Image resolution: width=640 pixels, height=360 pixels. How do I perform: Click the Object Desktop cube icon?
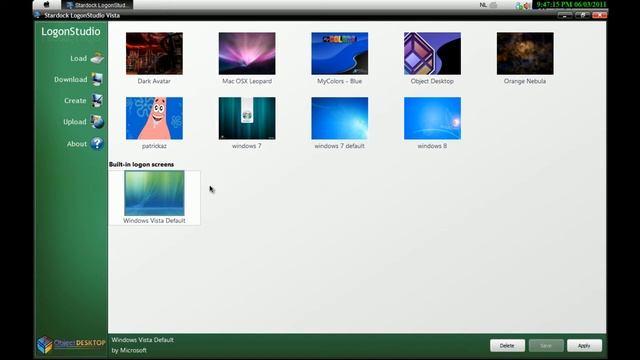pyautogui.click(x=44, y=345)
